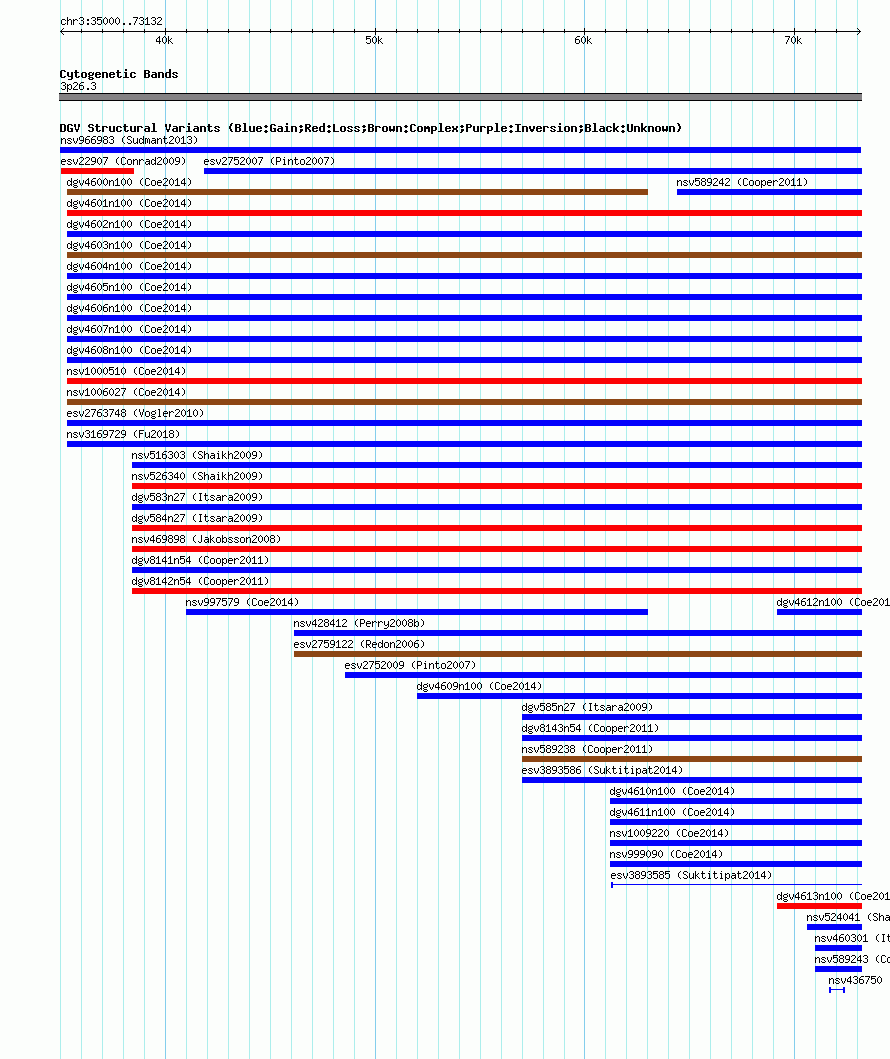Viewport: 890px width, 1059px height.
Task: Open variant nsv997579 (Coe2014)
Action: point(242,602)
